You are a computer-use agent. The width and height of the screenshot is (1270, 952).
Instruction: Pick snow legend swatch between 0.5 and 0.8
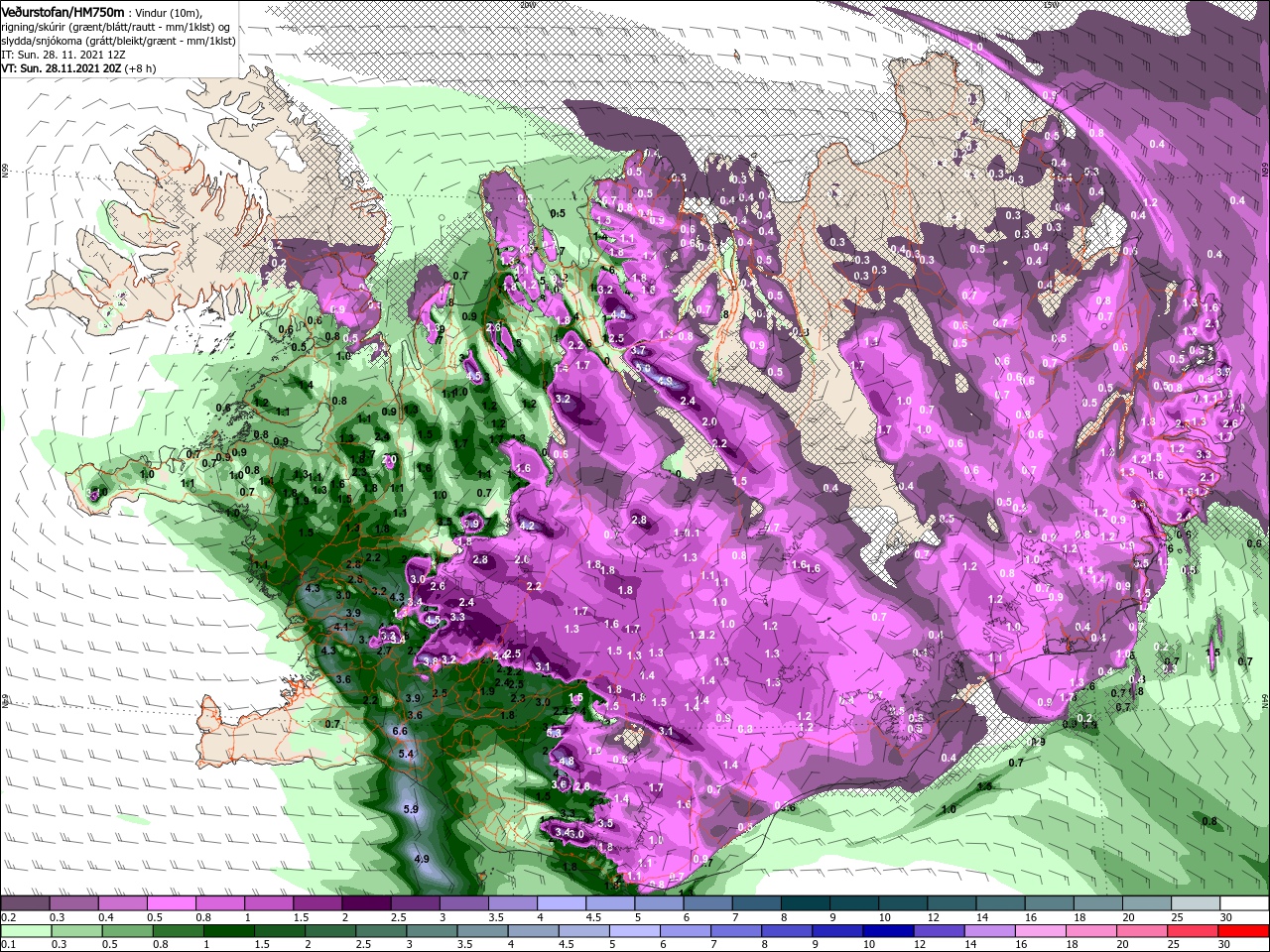(x=171, y=903)
